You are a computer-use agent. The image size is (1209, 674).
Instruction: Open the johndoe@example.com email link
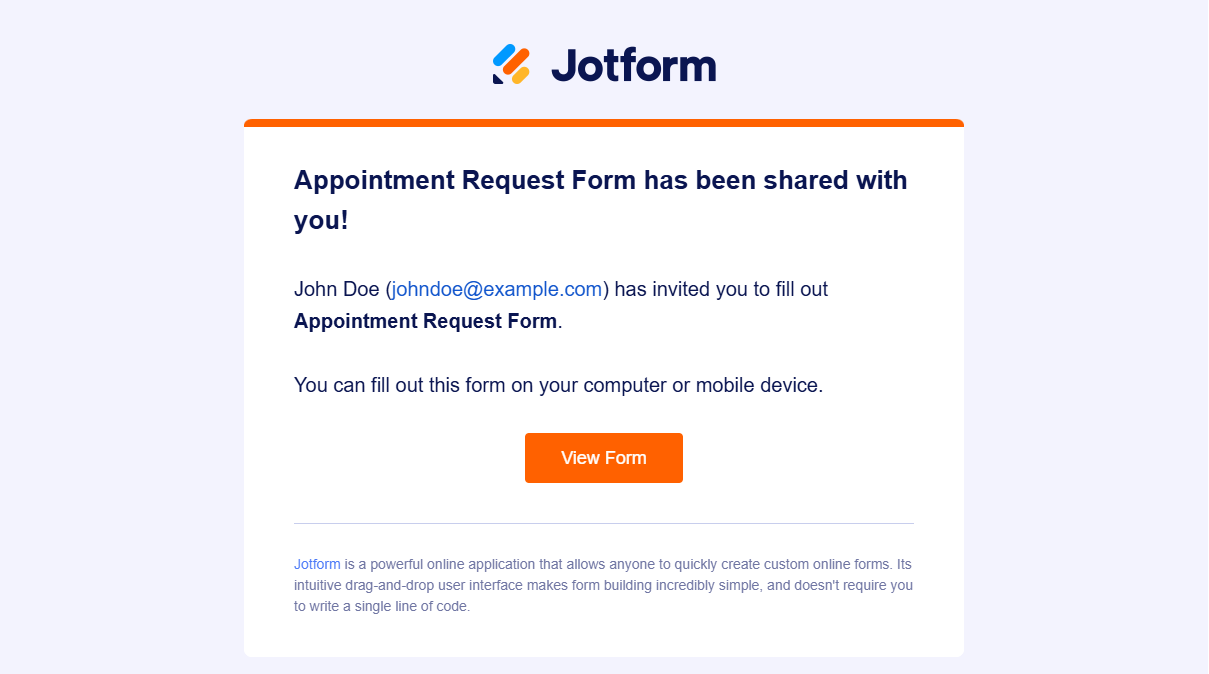497,290
